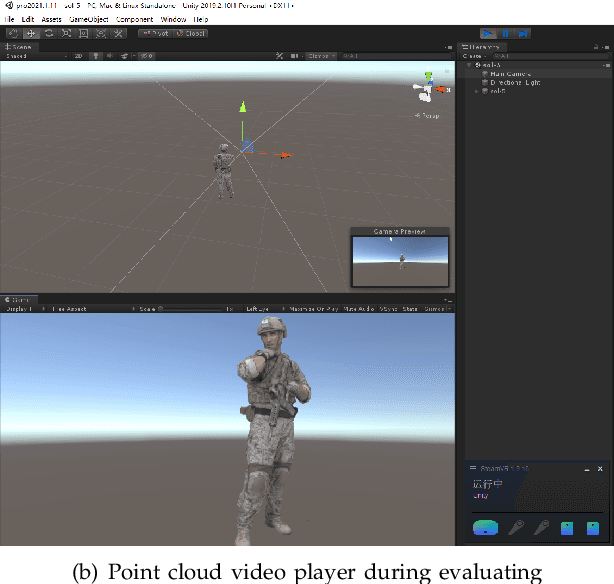614x584 pixels.
Task: Toggle the Pivot handle position button
Action: tap(155, 33)
